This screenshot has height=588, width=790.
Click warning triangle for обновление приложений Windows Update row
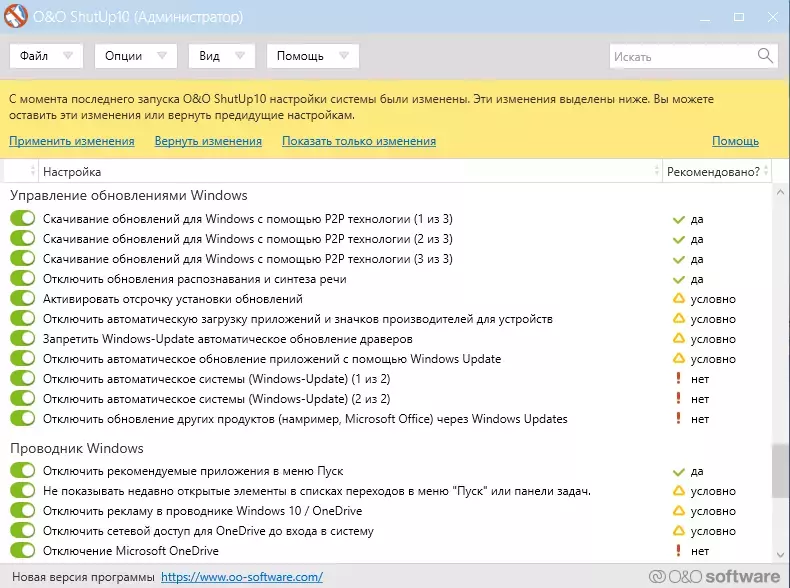click(x=679, y=358)
